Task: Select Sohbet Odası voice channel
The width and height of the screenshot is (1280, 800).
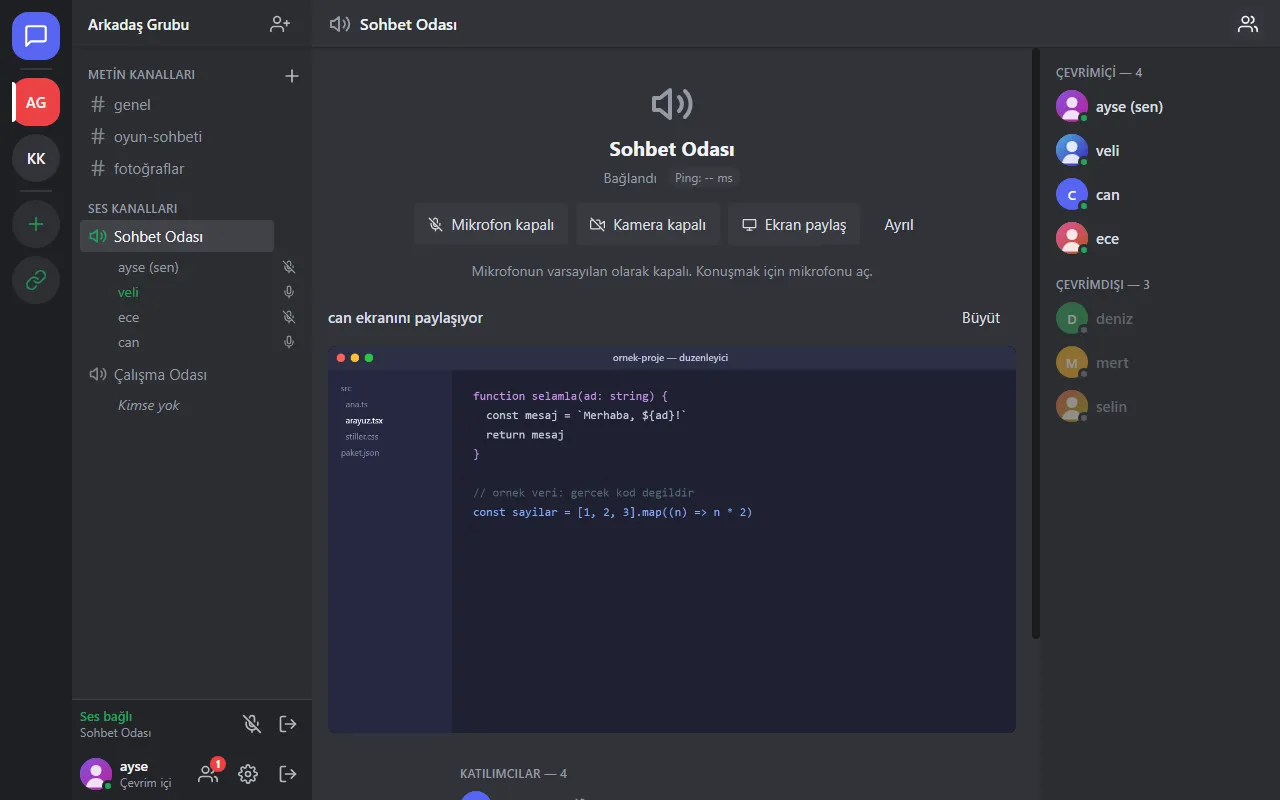Action: coord(177,236)
